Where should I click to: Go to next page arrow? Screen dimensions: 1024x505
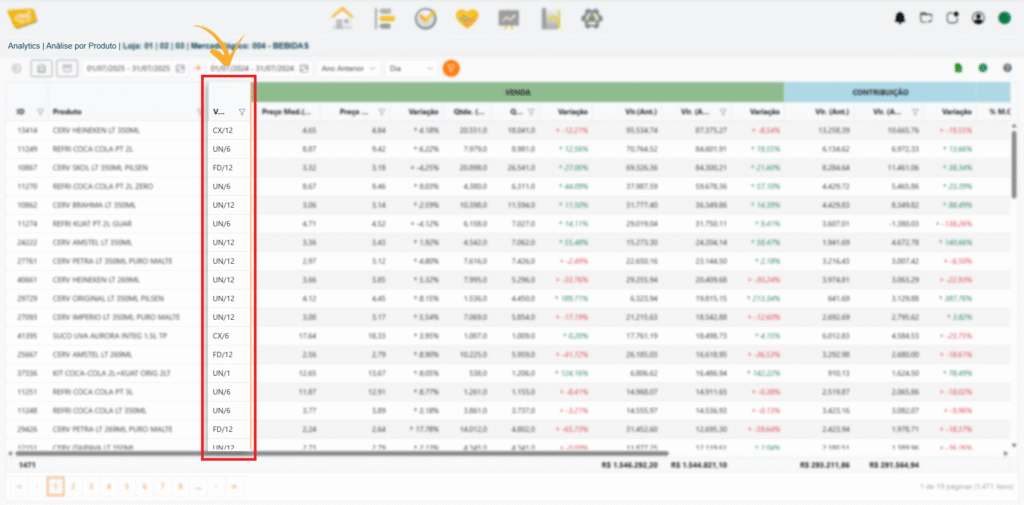click(x=216, y=486)
